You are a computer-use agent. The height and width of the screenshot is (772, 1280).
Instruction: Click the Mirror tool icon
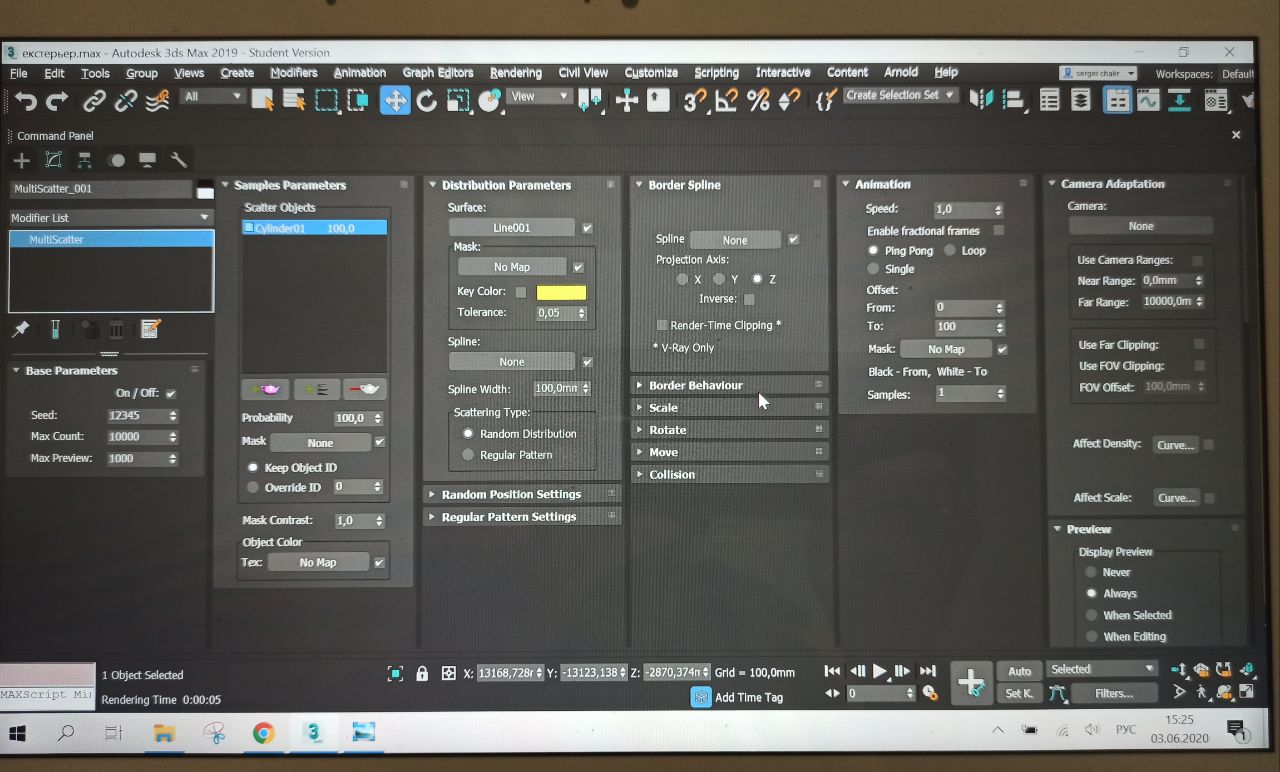click(982, 99)
